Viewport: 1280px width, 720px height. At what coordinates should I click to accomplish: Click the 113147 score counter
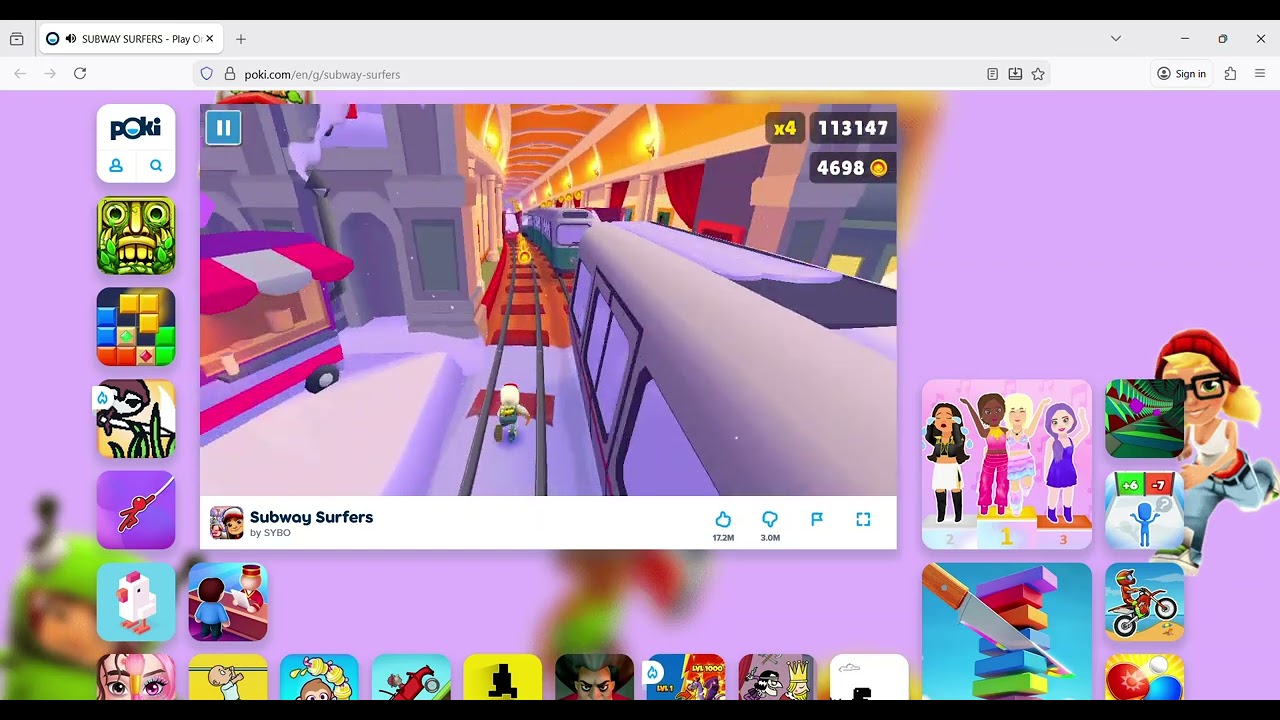click(x=852, y=128)
